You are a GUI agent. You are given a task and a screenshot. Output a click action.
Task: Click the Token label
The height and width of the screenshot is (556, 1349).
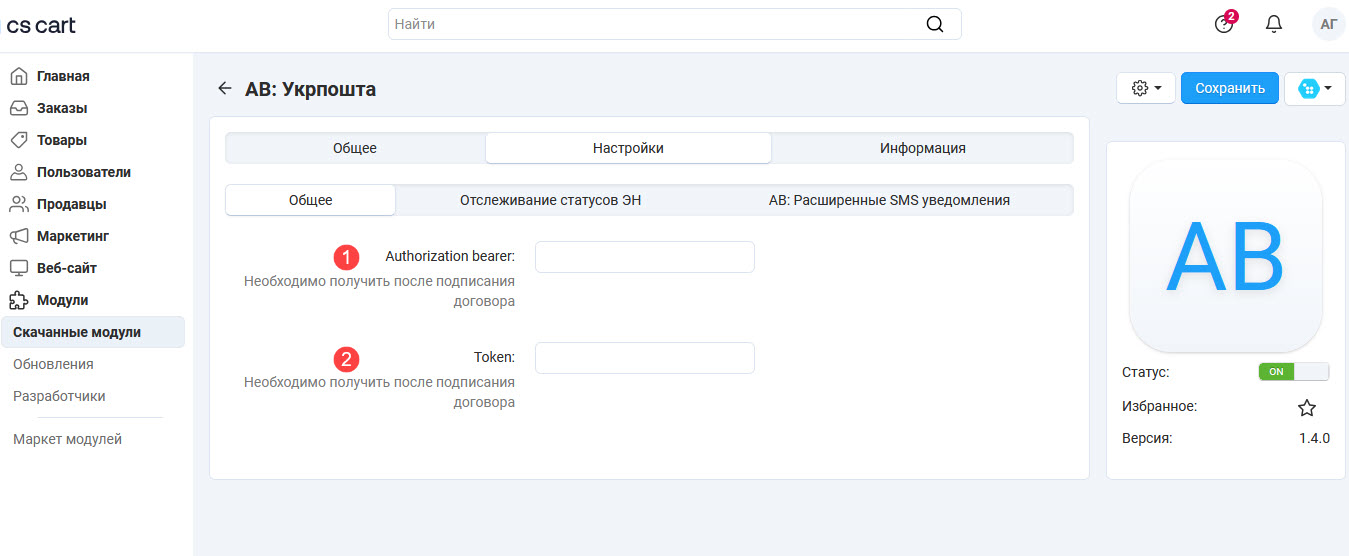tap(494, 357)
